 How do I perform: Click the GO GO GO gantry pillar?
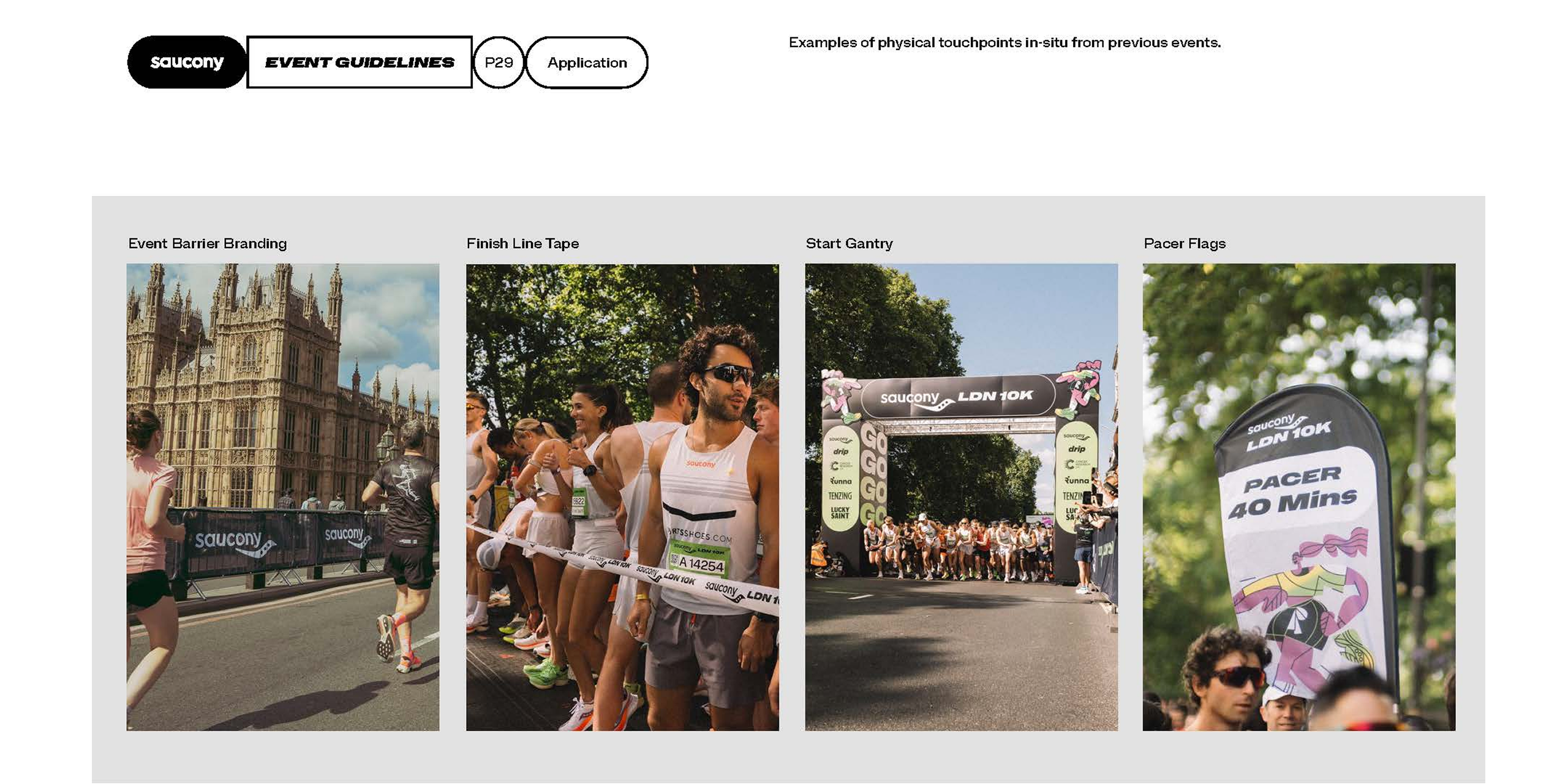(x=873, y=473)
